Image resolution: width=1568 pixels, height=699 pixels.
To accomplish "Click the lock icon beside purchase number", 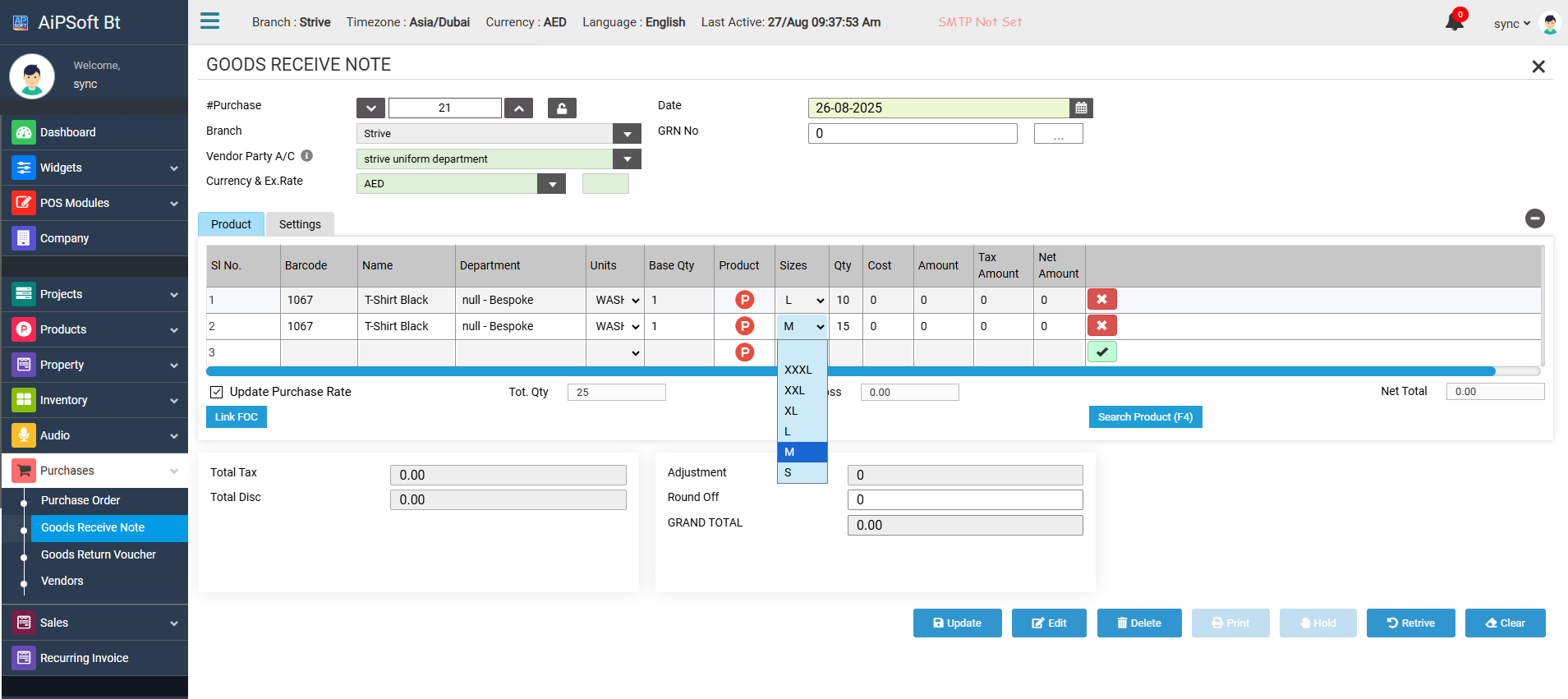I will [x=562, y=108].
